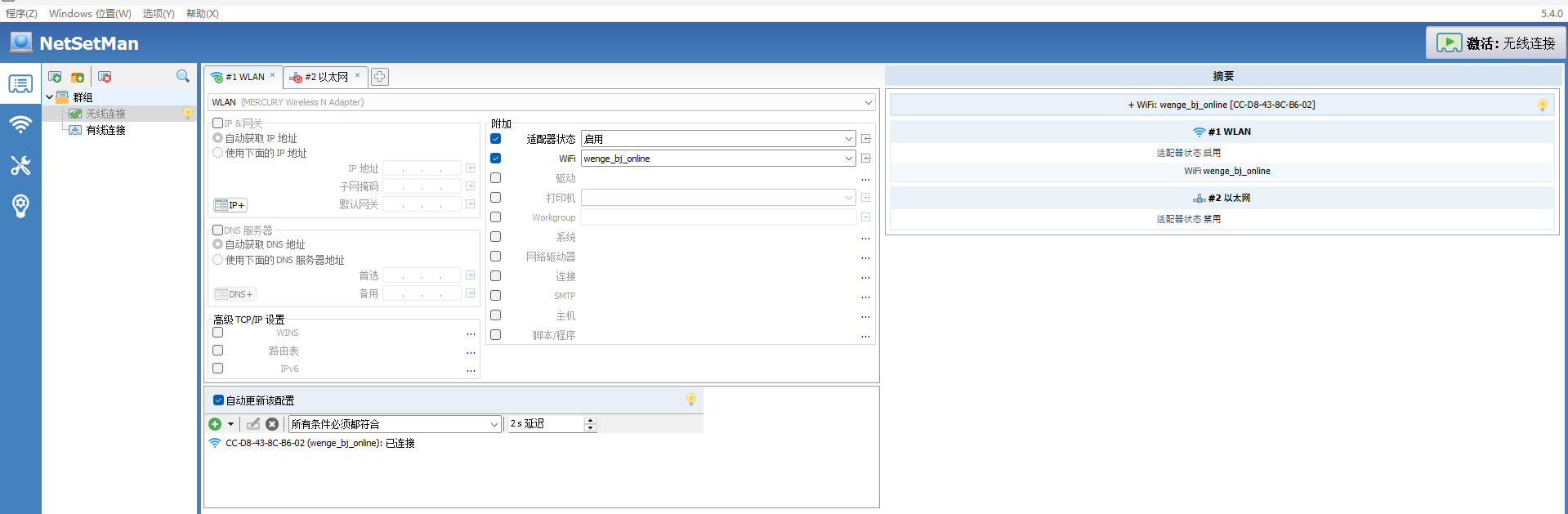Open ellipsis options for WINS row
The height and width of the screenshot is (514, 1568).
coord(471,333)
